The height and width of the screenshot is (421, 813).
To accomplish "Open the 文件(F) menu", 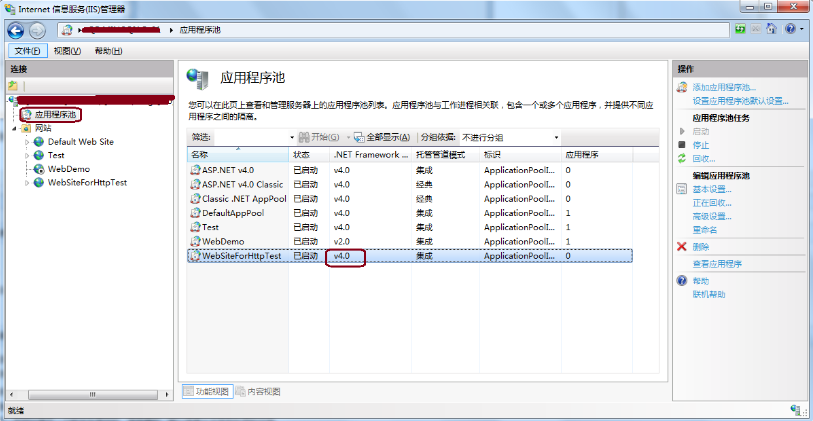I will tap(28, 51).
